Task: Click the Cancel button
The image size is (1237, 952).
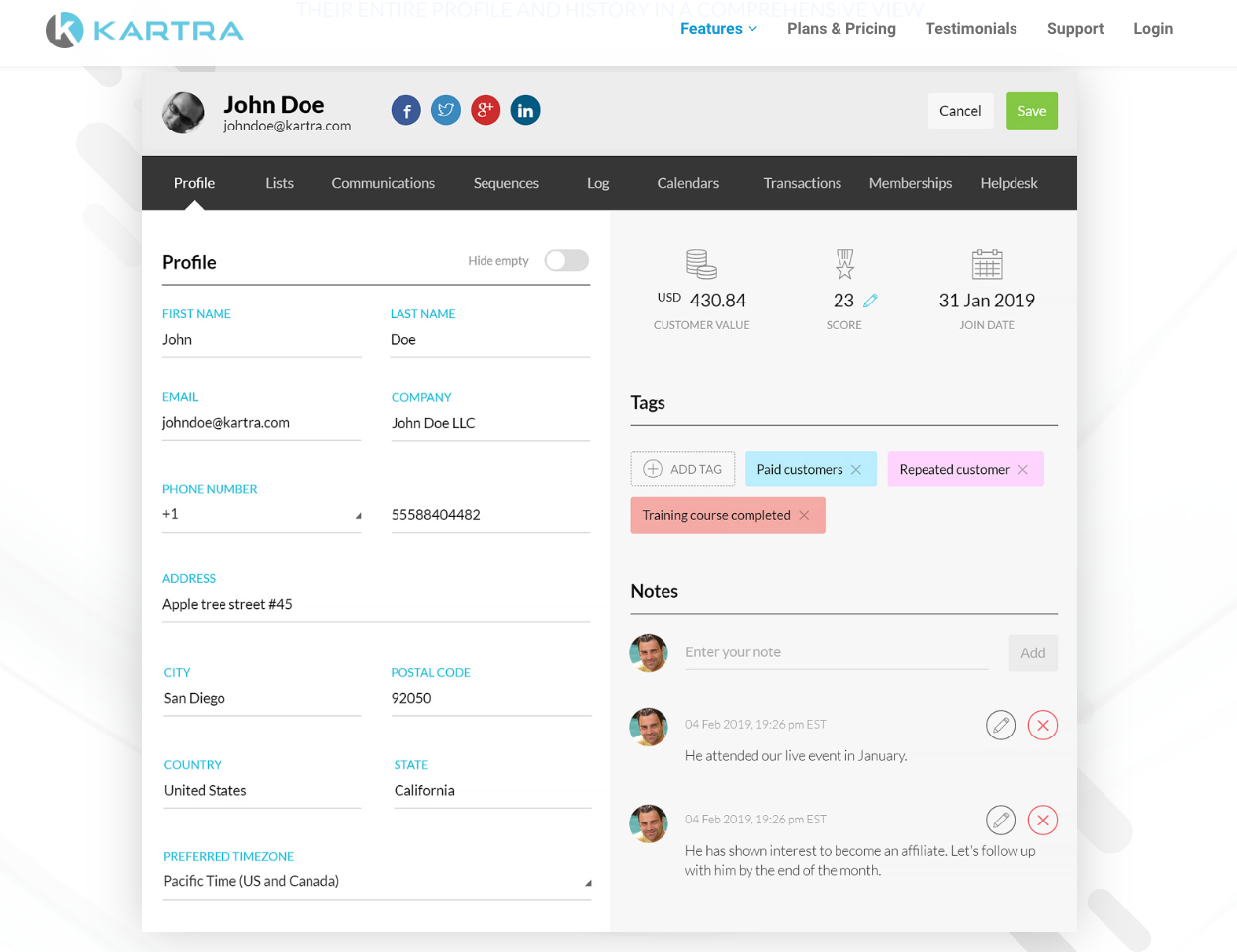Action: tap(960, 111)
